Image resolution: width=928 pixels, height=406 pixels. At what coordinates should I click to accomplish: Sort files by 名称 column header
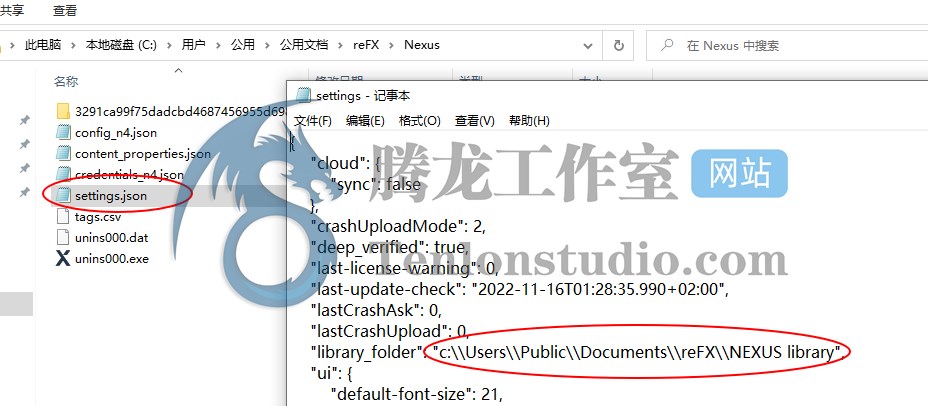click(66, 82)
